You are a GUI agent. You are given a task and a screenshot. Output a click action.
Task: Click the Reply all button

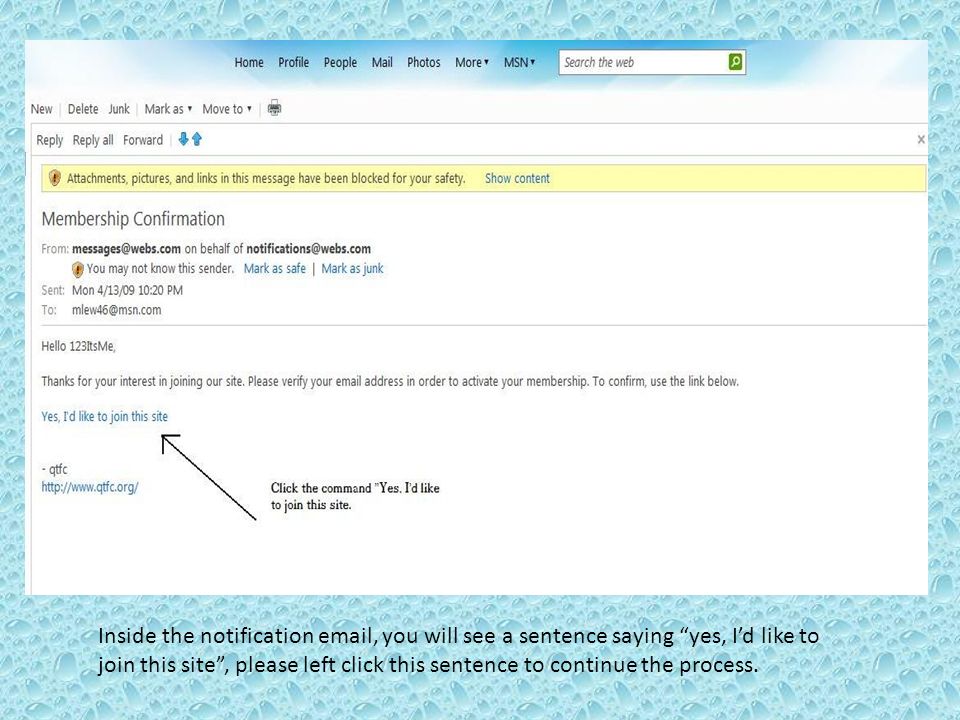click(93, 140)
